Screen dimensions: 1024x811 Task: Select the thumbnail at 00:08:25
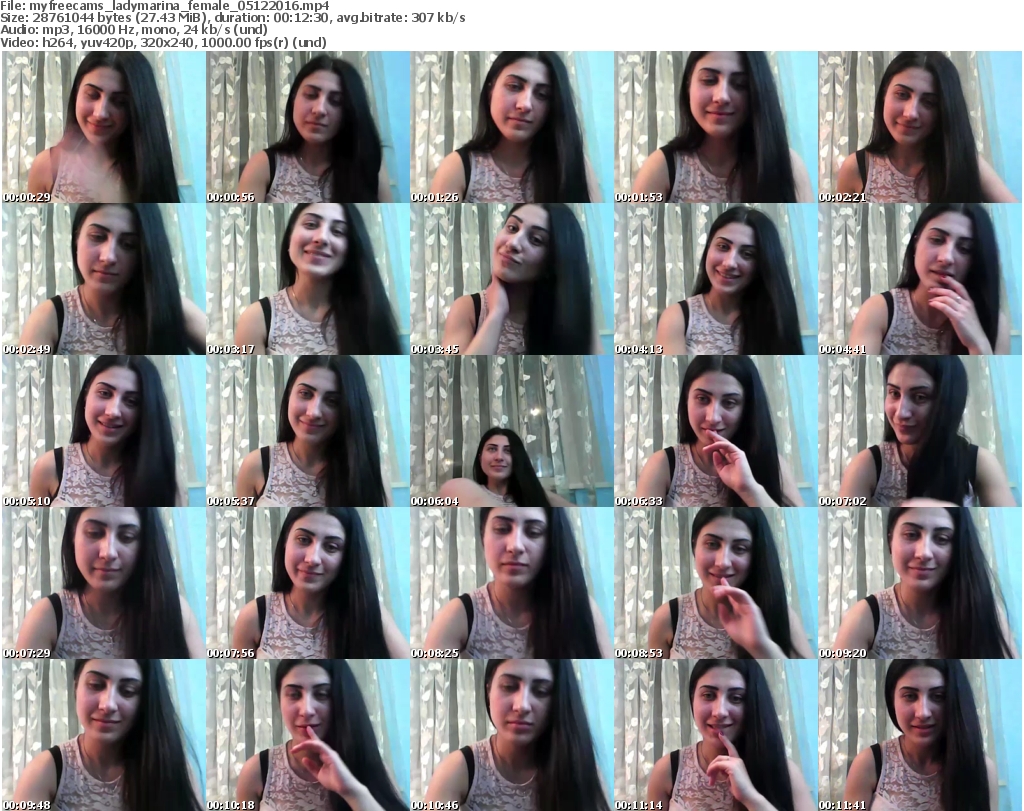(x=511, y=583)
